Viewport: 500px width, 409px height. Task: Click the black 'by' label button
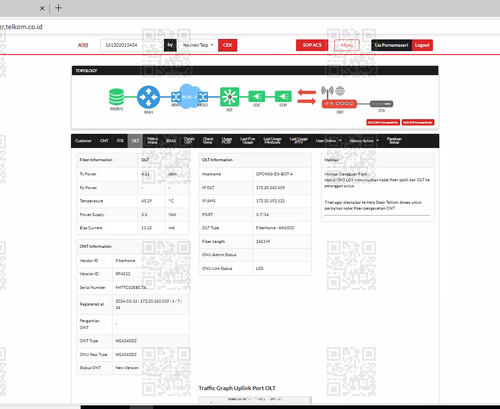coord(170,45)
